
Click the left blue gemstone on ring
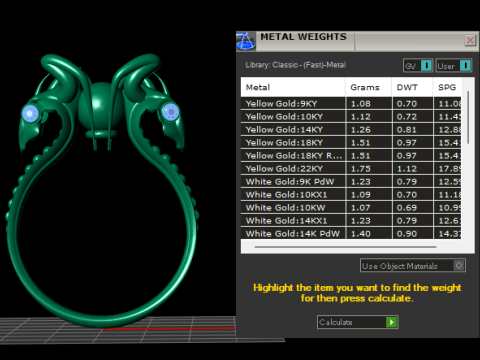pyautogui.click(x=30, y=113)
